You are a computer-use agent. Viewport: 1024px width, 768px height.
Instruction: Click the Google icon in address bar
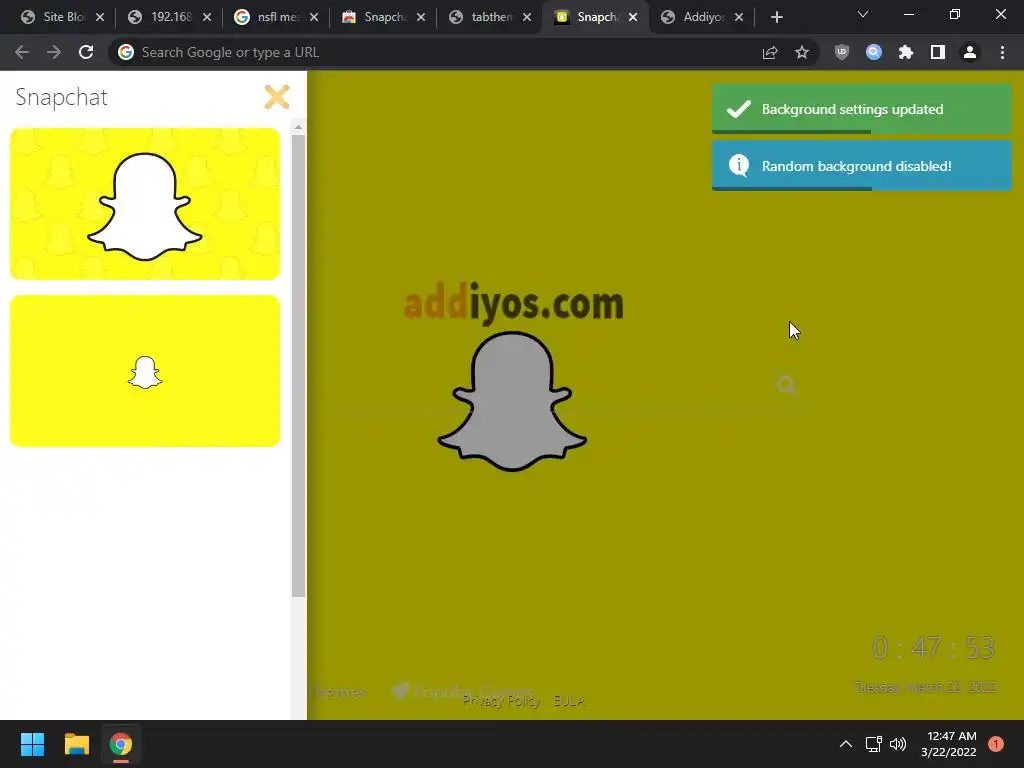coord(126,52)
